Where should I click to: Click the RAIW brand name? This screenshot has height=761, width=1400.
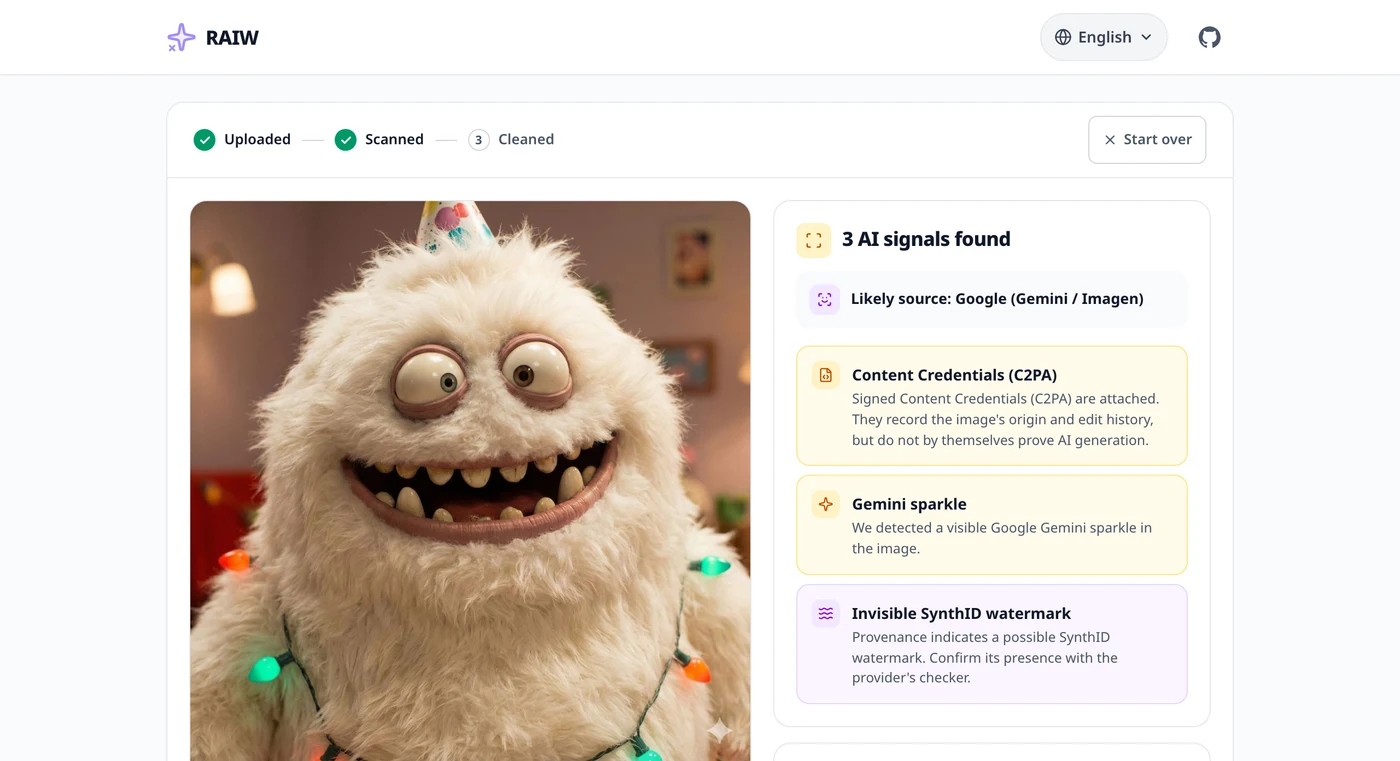232,38
